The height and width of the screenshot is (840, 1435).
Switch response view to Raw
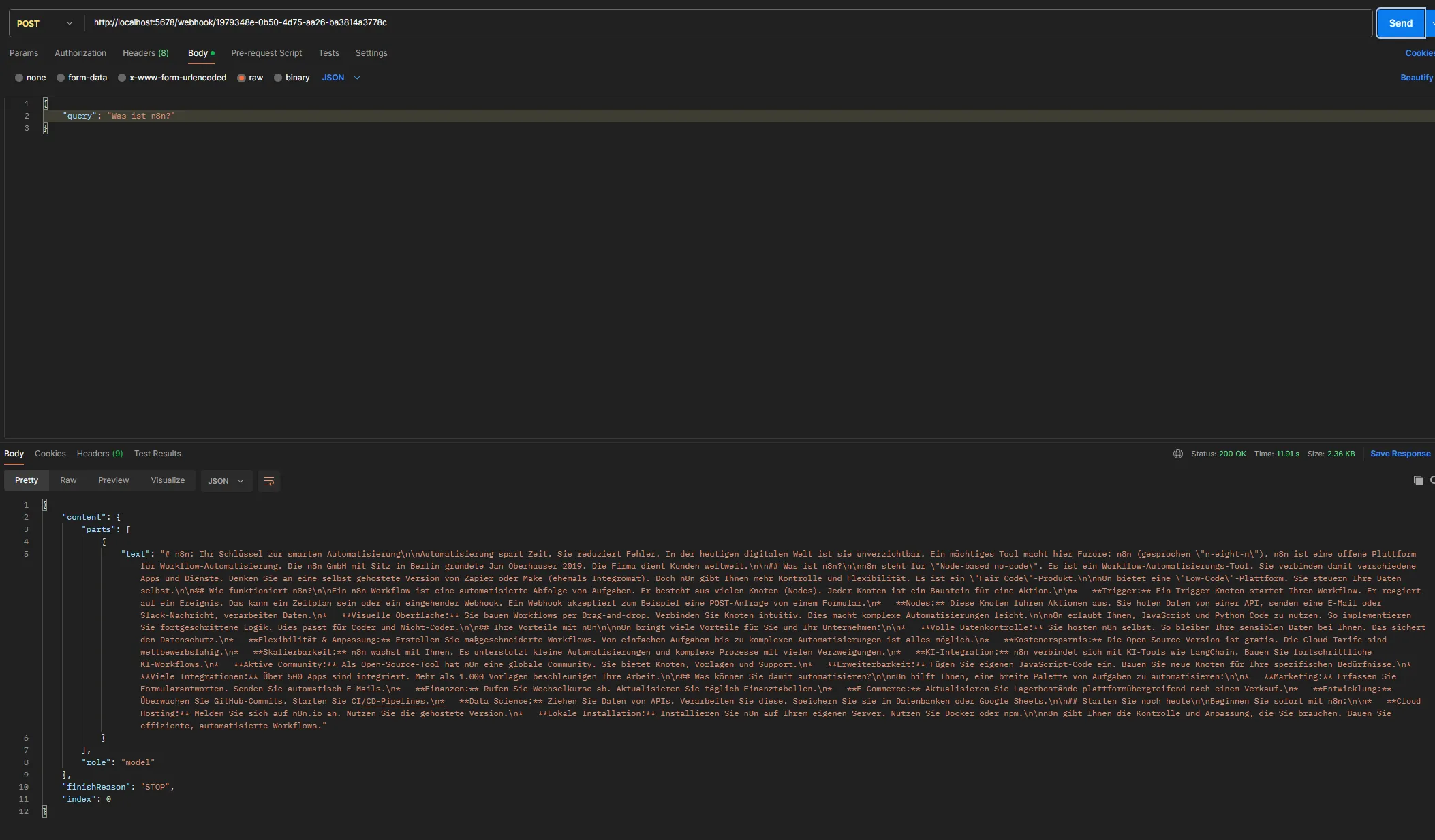click(68, 480)
